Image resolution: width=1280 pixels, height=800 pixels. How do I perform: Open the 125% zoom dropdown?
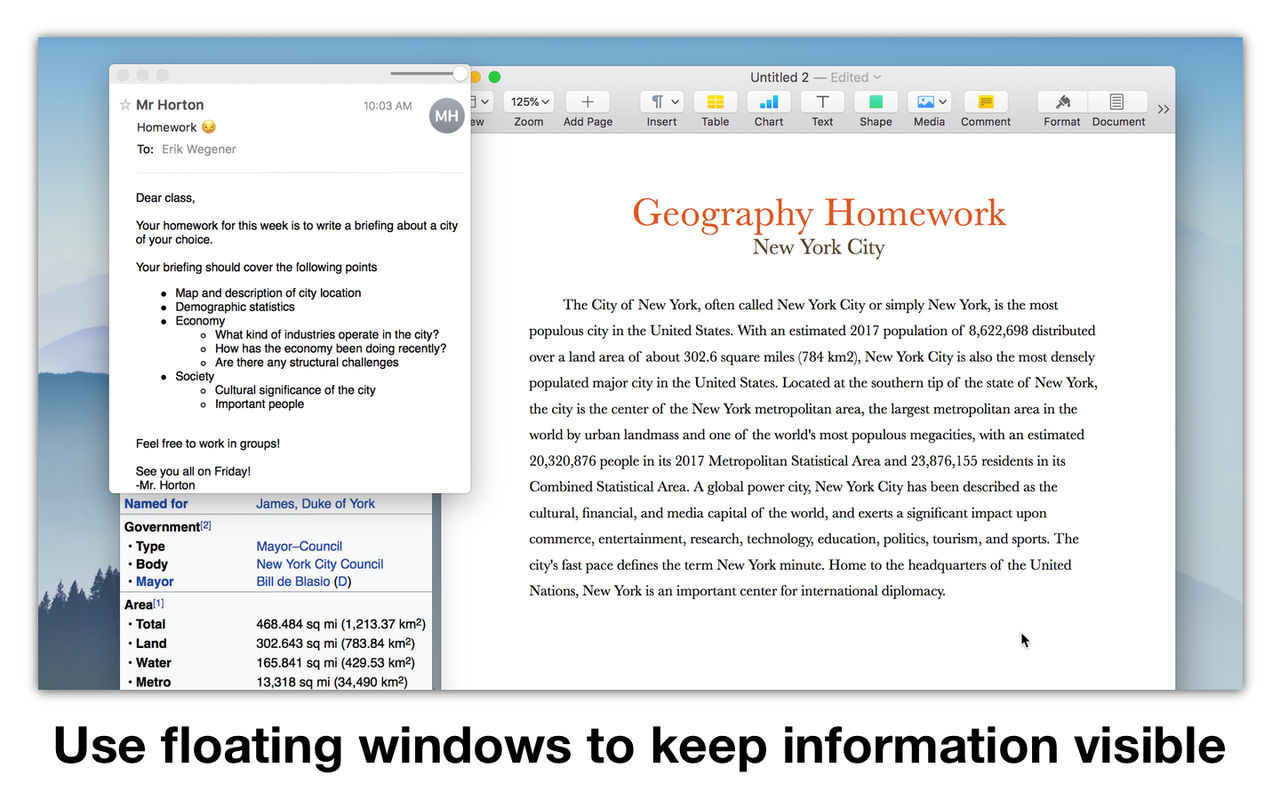click(x=528, y=102)
